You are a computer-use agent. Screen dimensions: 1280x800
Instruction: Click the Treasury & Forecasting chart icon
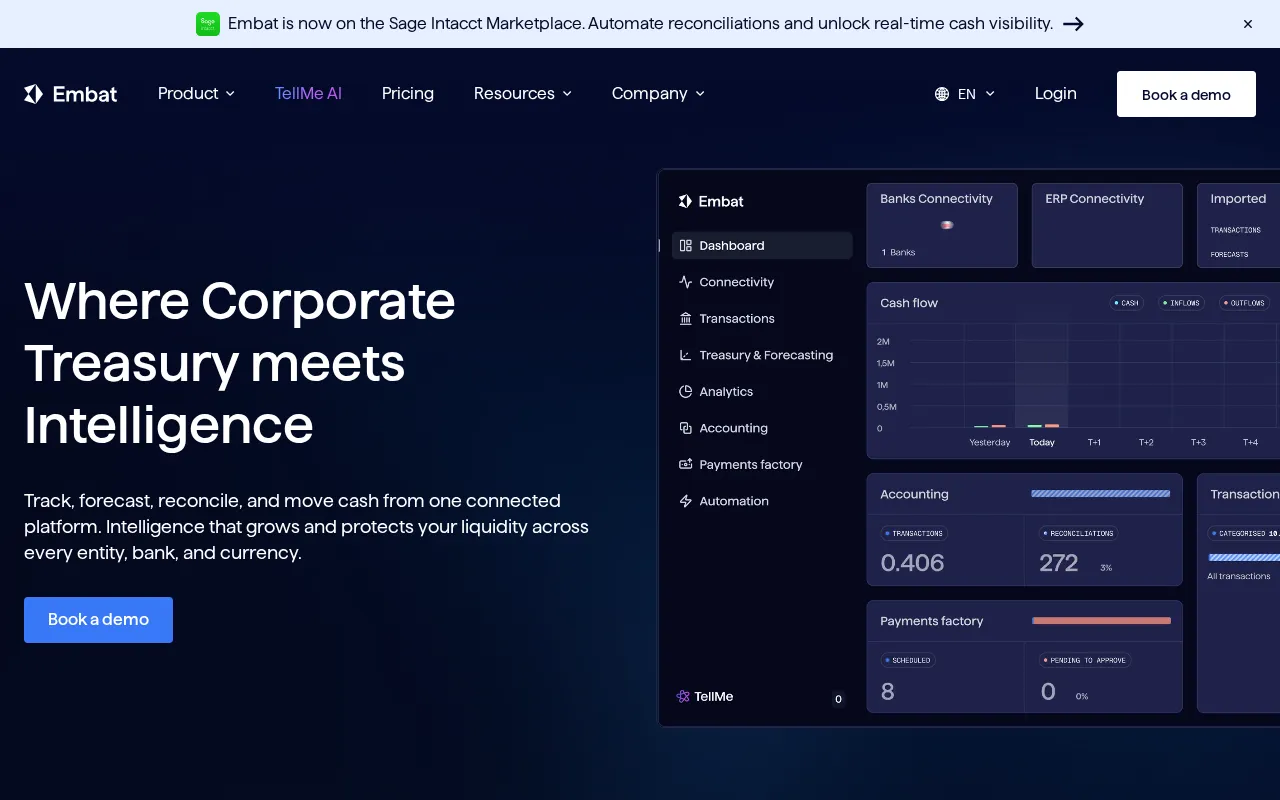686,355
